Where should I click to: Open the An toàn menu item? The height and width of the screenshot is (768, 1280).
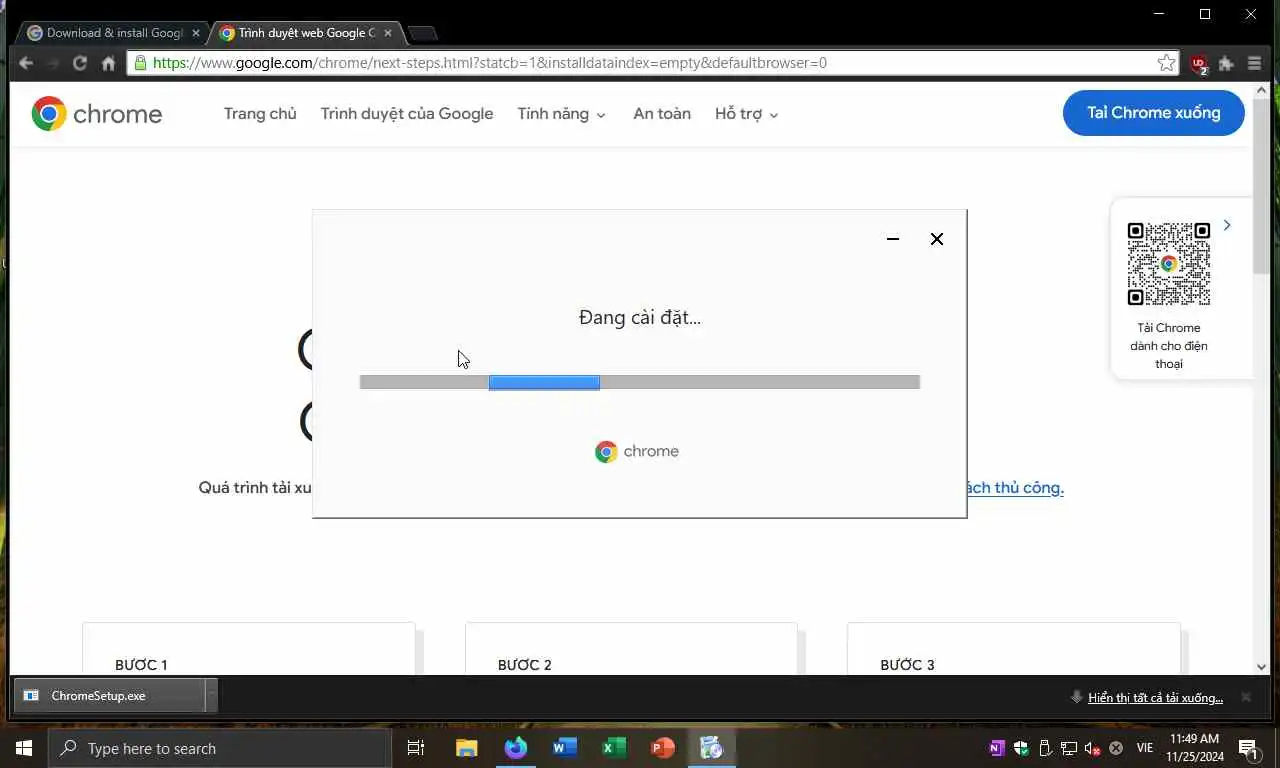pos(662,114)
